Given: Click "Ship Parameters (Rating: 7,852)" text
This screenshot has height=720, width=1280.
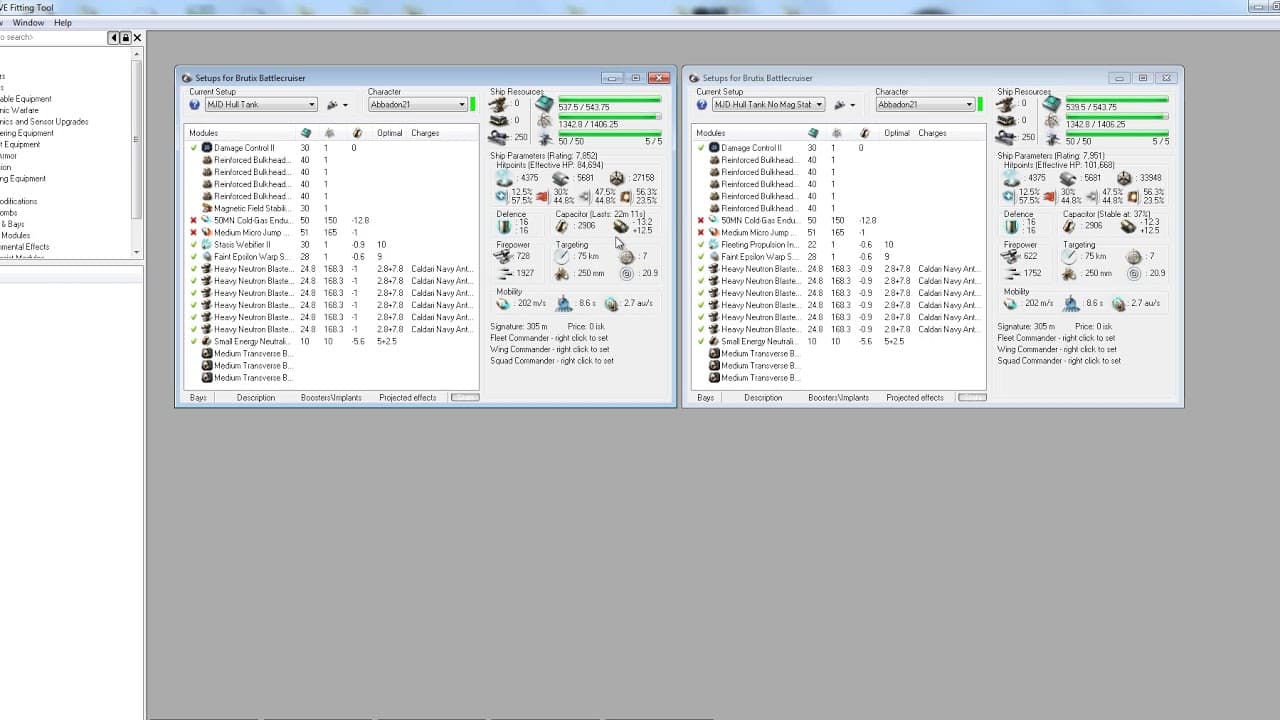Looking at the screenshot, I should (544, 155).
